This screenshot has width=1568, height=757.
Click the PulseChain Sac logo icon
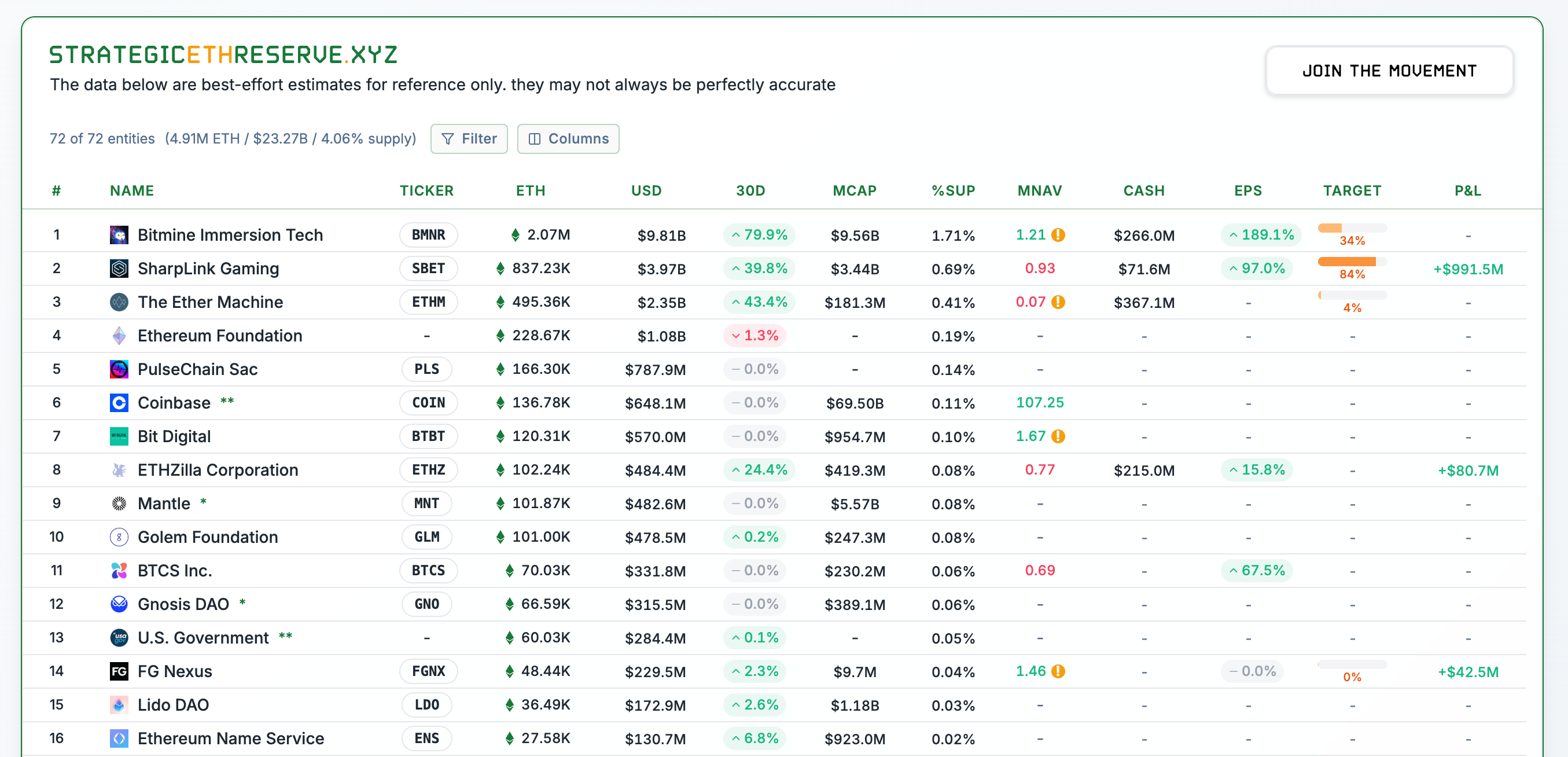(119, 369)
